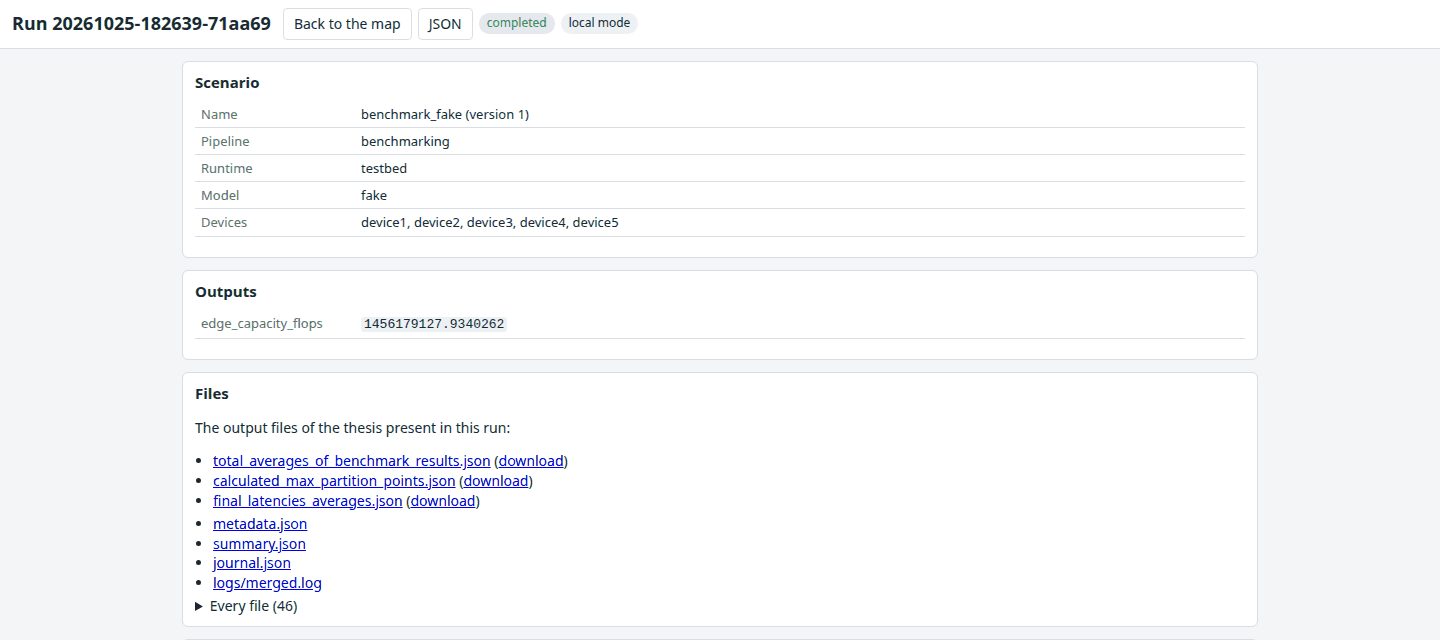The width and height of the screenshot is (1440, 640).
Task: Open the logs/merged.log link
Action: coord(267,583)
